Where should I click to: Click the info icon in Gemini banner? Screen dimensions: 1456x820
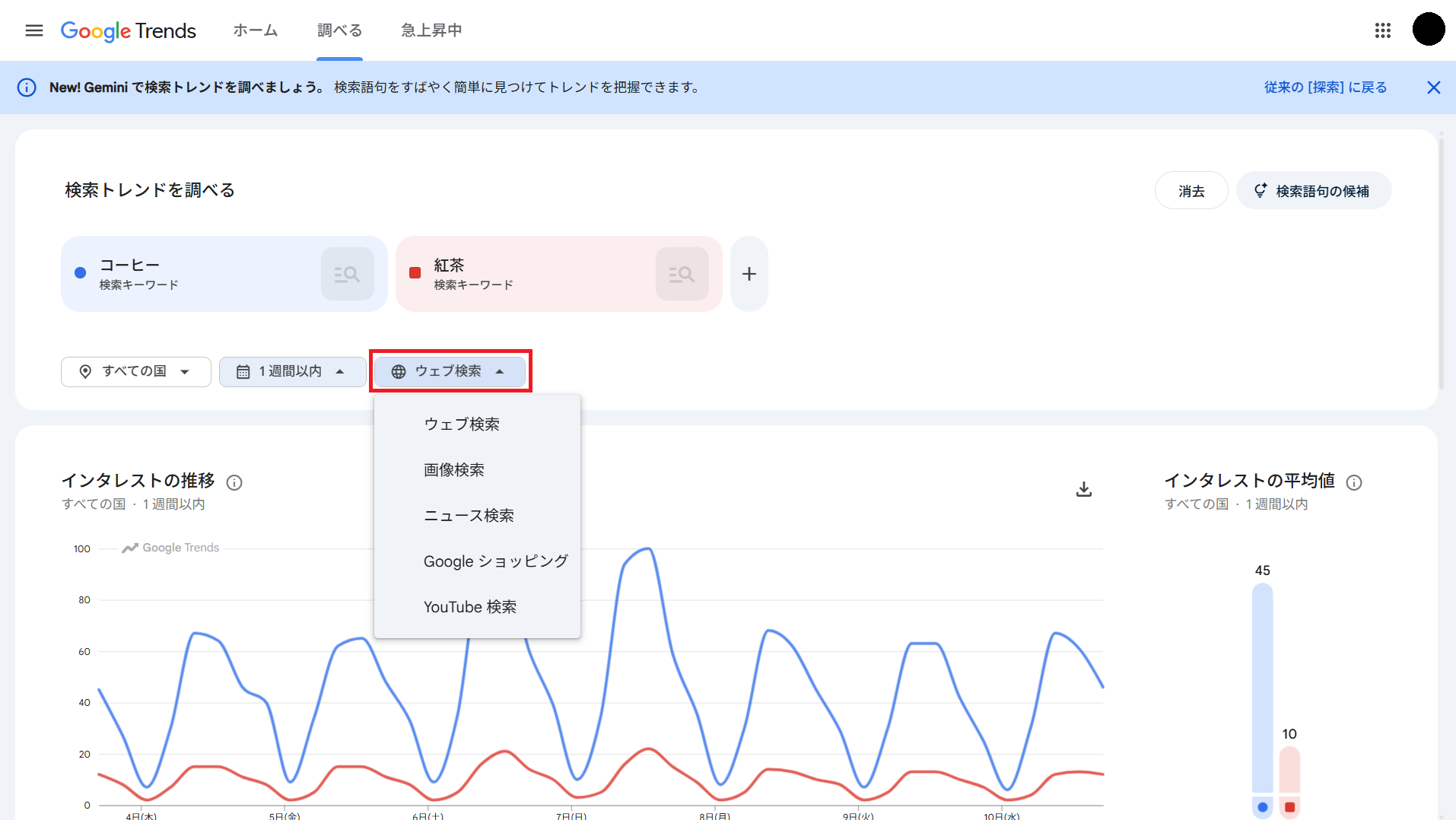click(27, 87)
